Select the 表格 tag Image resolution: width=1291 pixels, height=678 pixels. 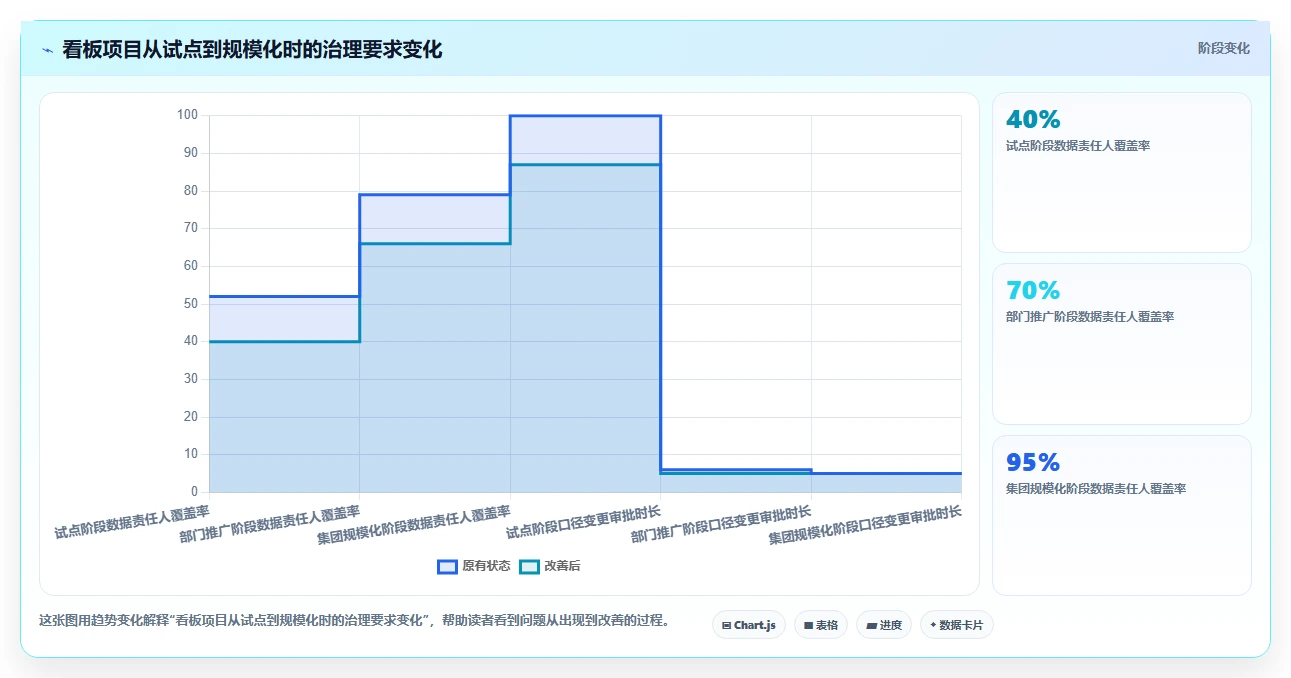point(820,625)
